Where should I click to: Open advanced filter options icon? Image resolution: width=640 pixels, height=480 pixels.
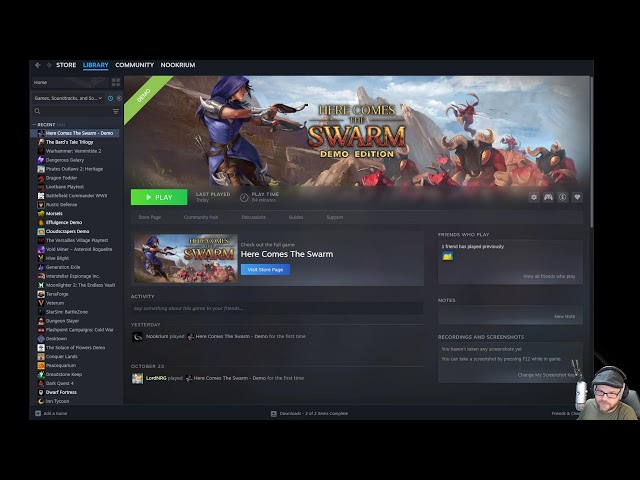(x=116, y=111)
